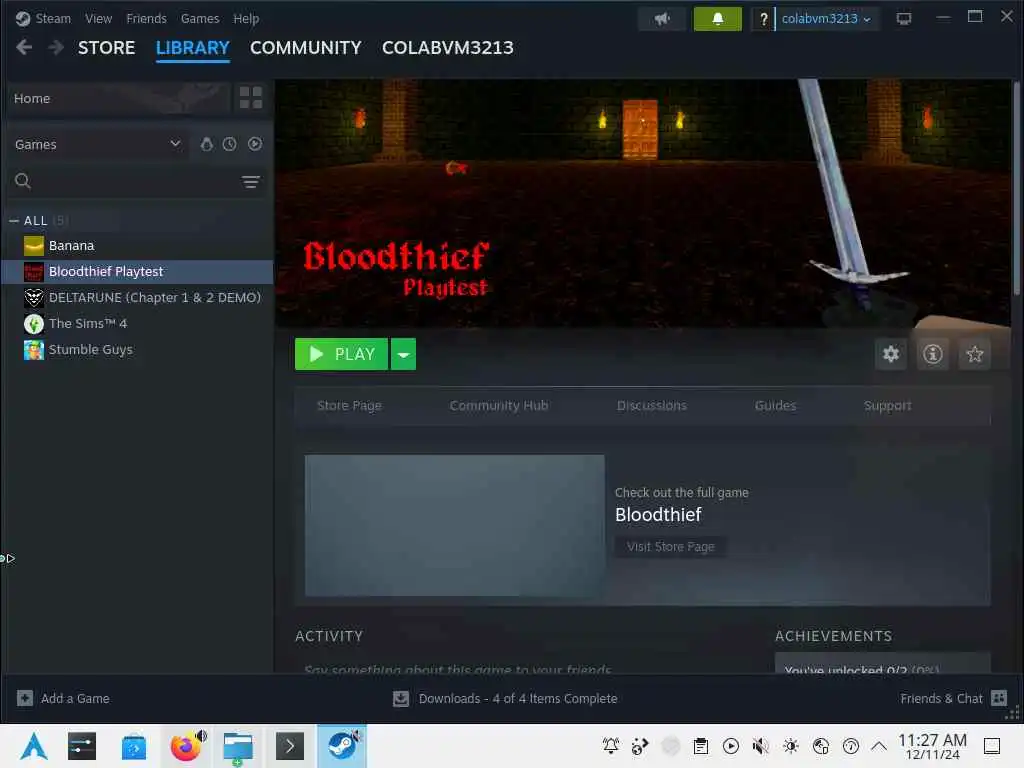Open the COLABVM3213 profile section
Viewport: 1024px width, 768px height.
(448, 48)
